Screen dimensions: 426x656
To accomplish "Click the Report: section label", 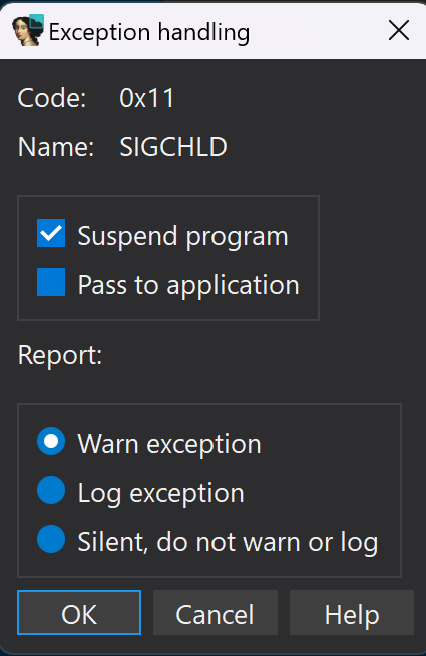I will [x=60, y=355].
